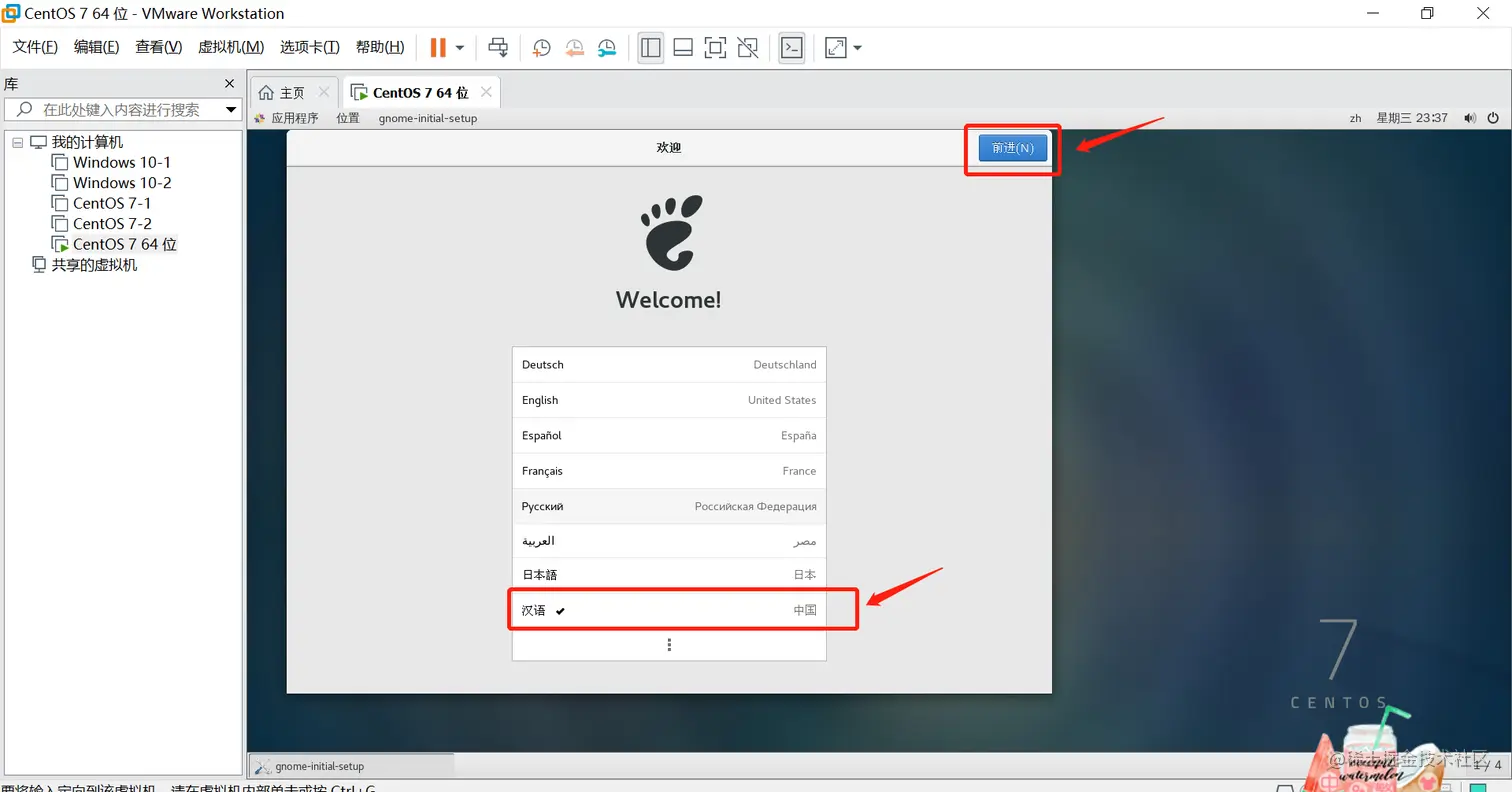Collapse the 我的计算机 tree node

[x=17, y=143]
